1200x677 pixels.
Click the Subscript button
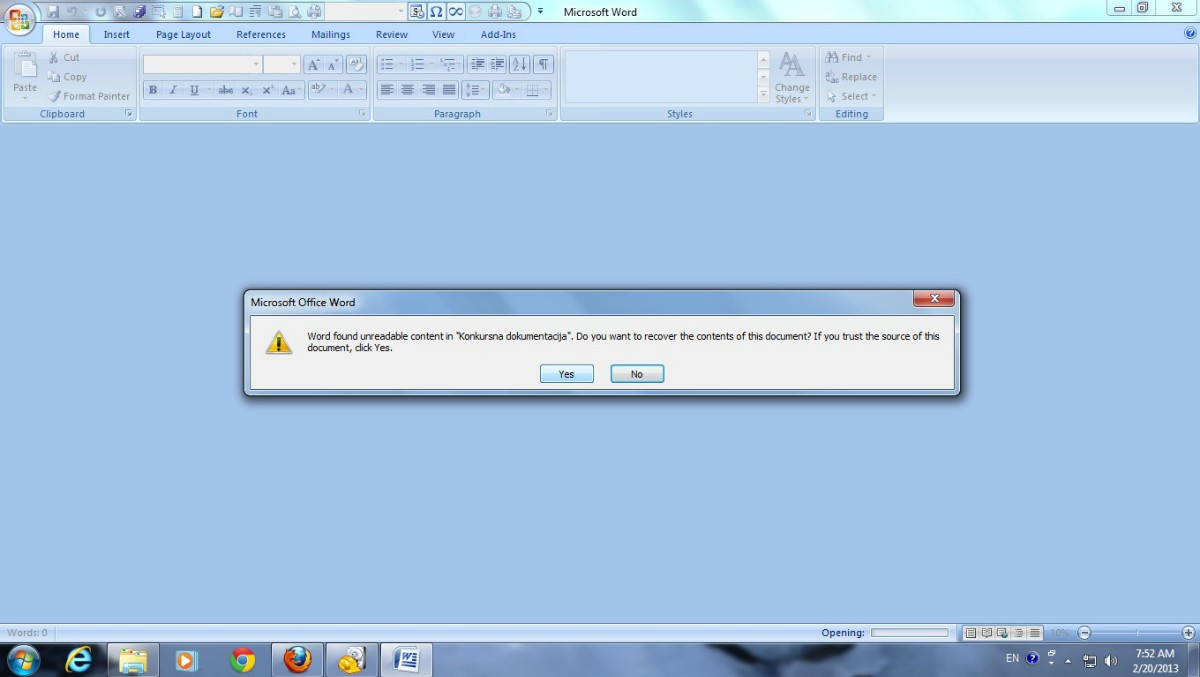(x=246, y=90)
